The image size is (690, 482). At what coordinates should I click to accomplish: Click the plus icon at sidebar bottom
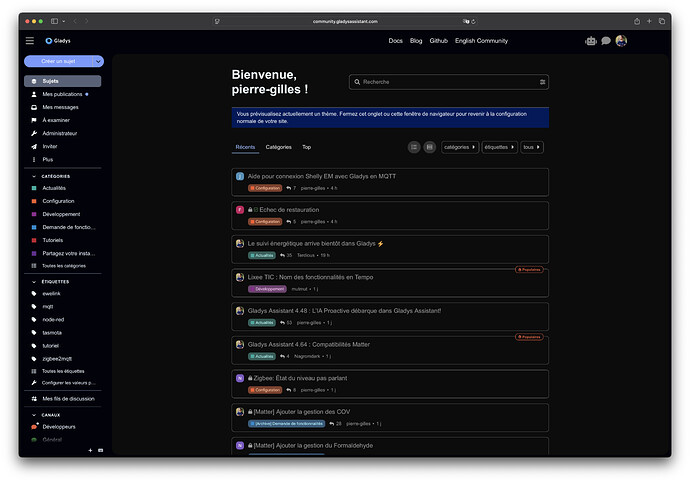[x=89, y=450]
